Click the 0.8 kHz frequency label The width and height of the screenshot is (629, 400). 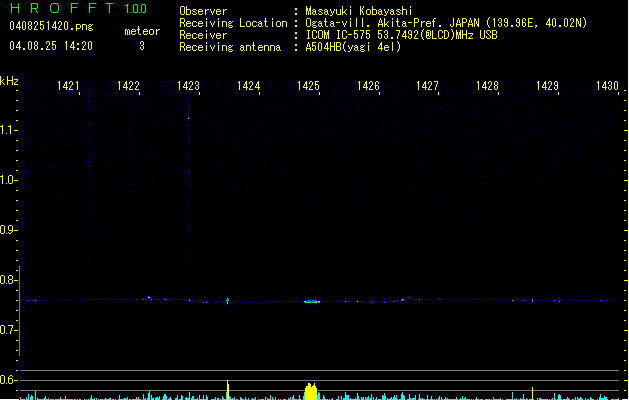click(8, 280)
